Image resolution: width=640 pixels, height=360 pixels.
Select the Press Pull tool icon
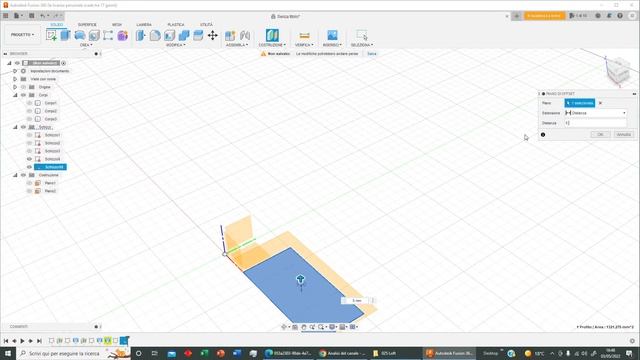point(141,36)
